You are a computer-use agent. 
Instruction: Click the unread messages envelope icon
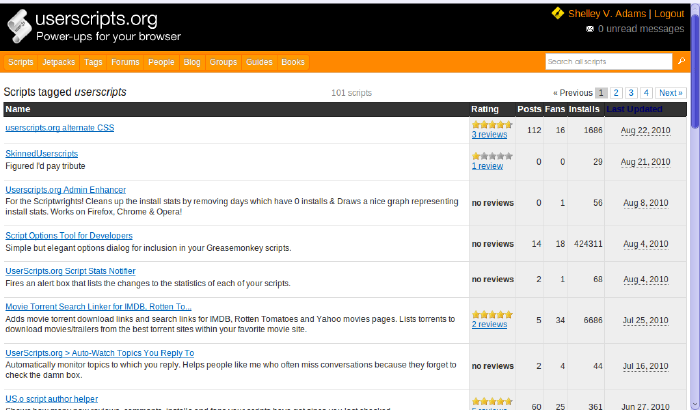(590, 29)
